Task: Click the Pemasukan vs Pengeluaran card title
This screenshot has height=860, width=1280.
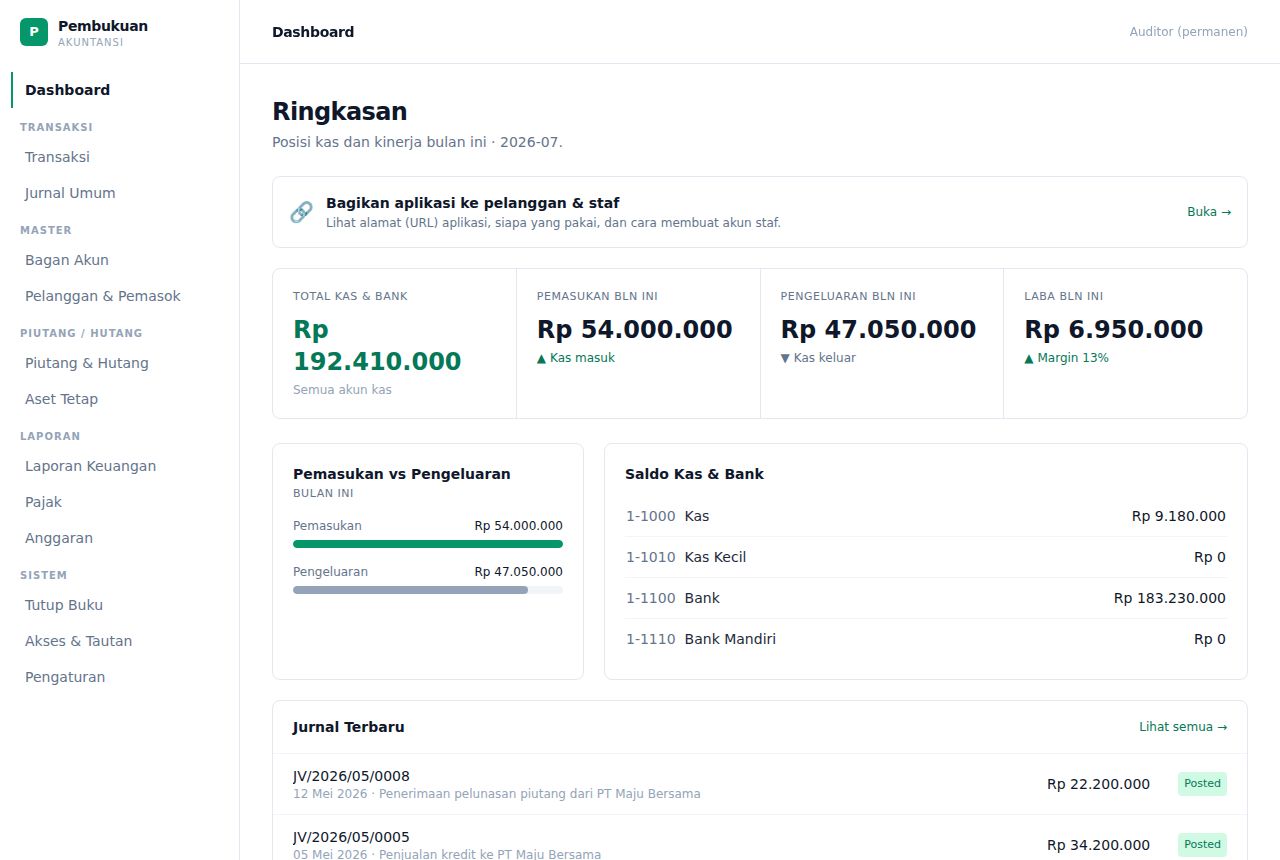Action: pos(402,474)
